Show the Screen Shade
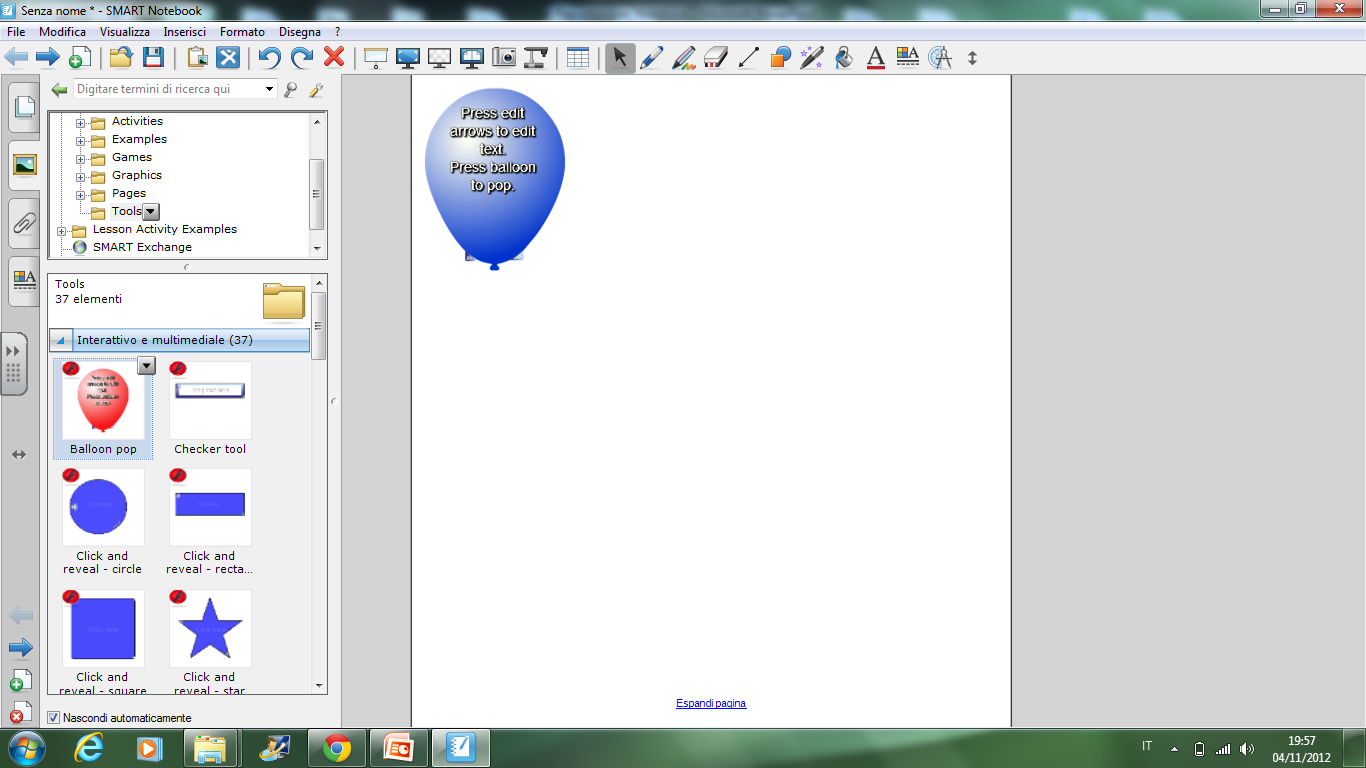The width and height of the screenshot is (1366, 768). 375,57
